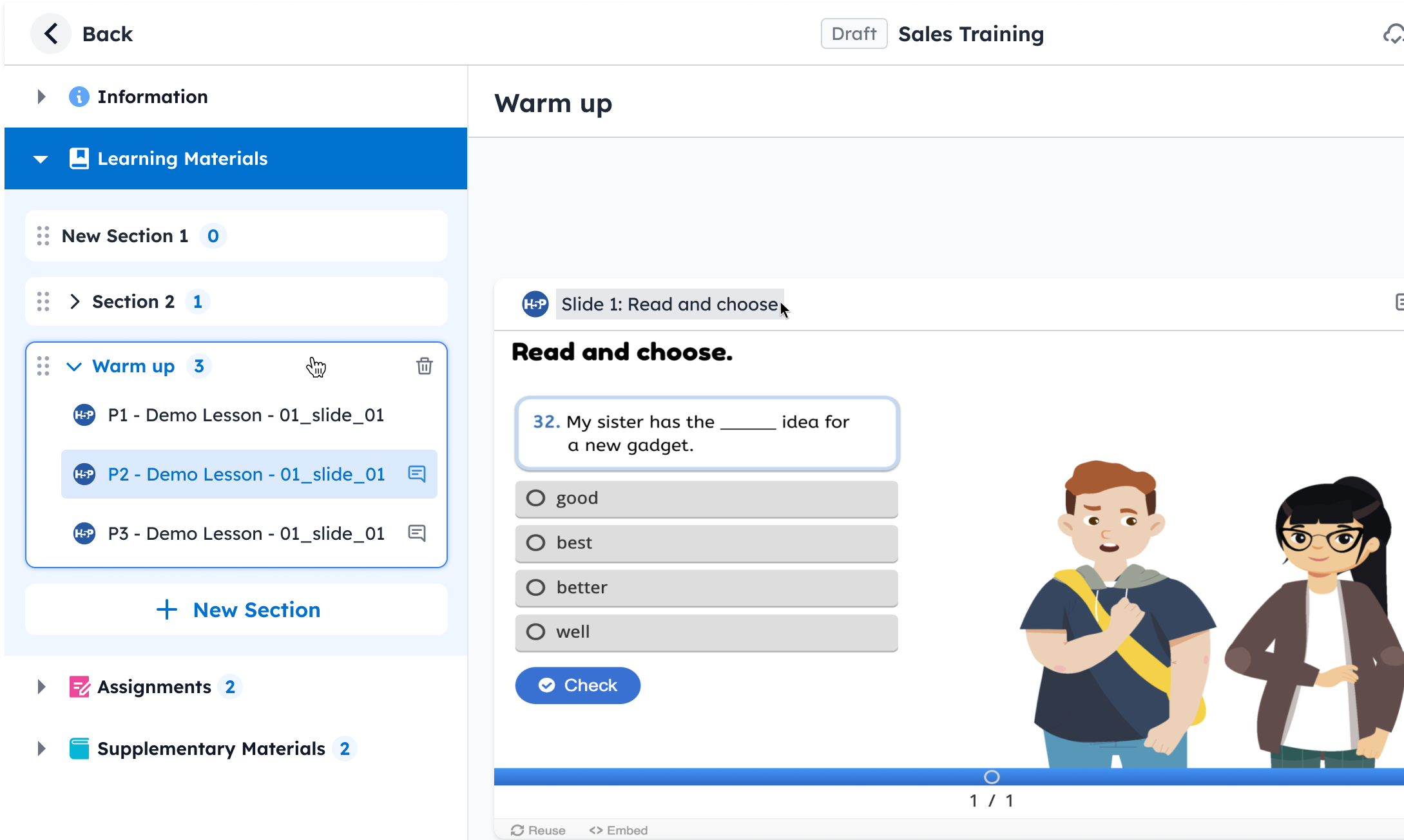
Task: Choose the 'well' radio option
Action: [536, 632]
